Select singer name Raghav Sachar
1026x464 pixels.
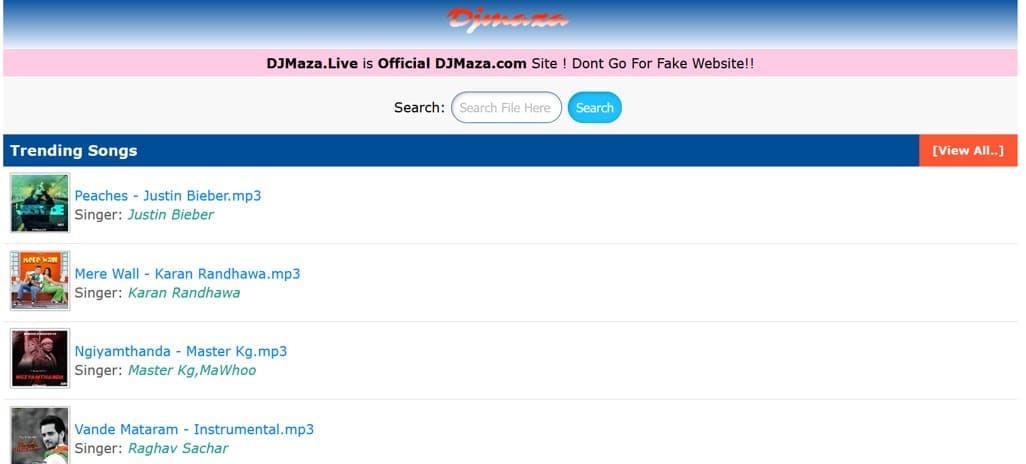coord(178,449)
